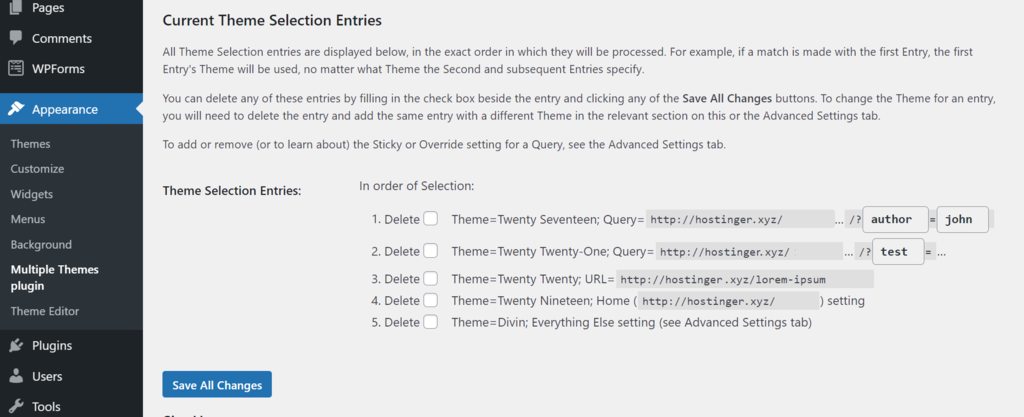
Task: Tick Delete checkbox for Twenty Nineteen entry
Action: 430,300
